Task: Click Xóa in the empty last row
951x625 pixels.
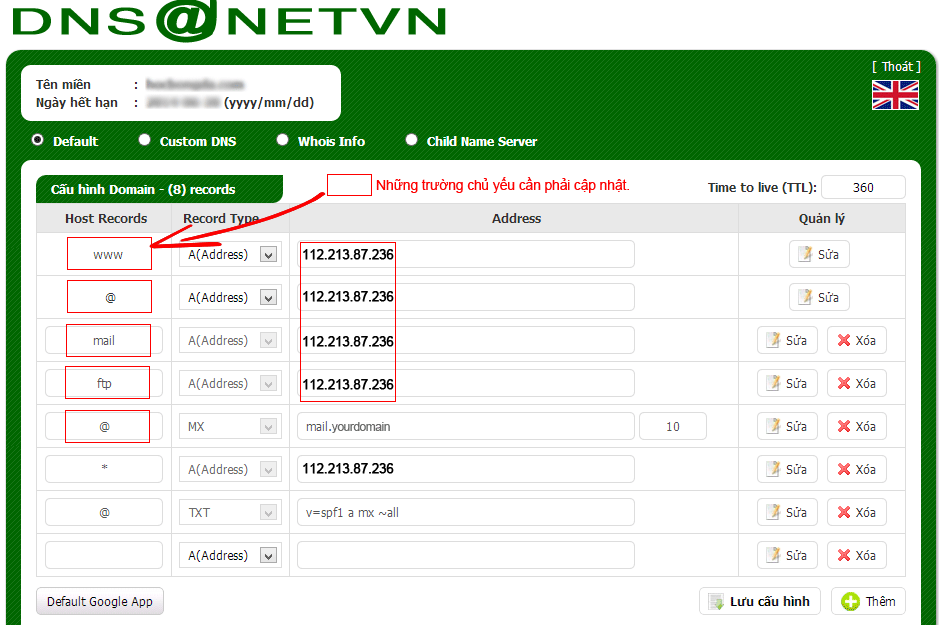Action: coord(857,555)
